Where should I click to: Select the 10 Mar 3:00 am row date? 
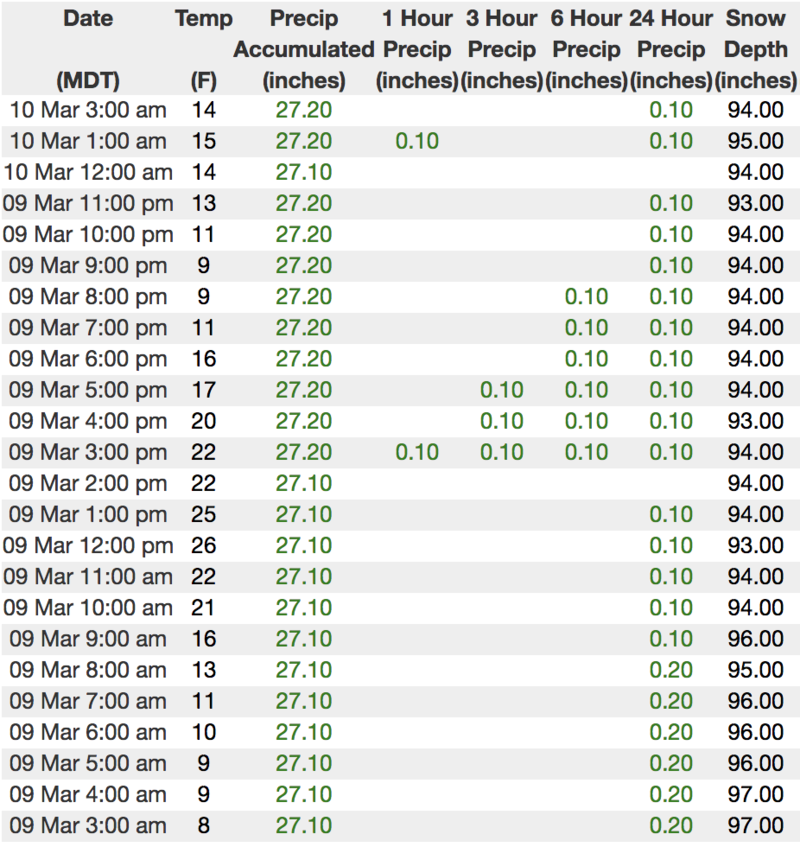[x=88, y=110]
